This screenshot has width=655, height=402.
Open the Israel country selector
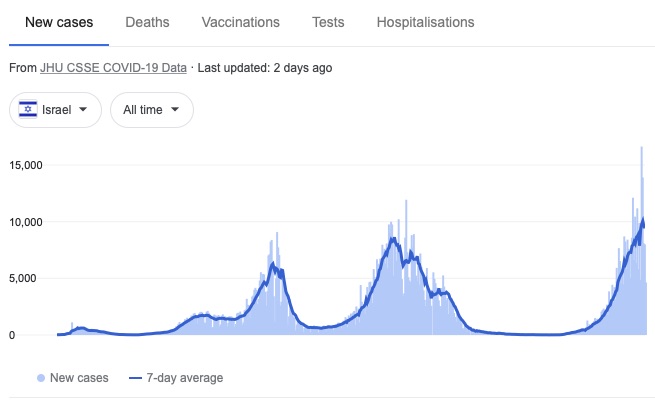click(56, 110)
